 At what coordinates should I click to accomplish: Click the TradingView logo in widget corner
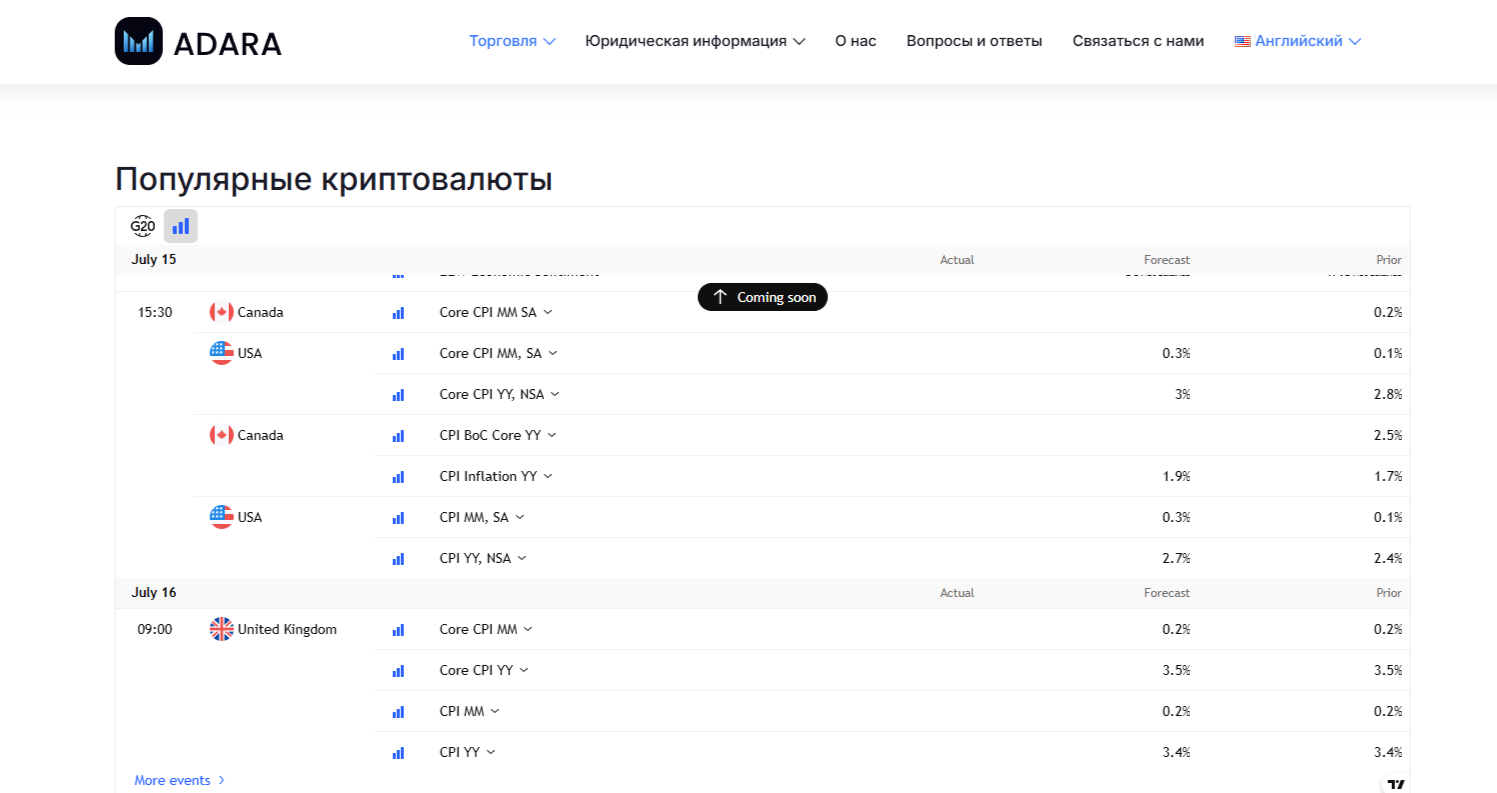pyautogui.click(x=1396, y=785)
